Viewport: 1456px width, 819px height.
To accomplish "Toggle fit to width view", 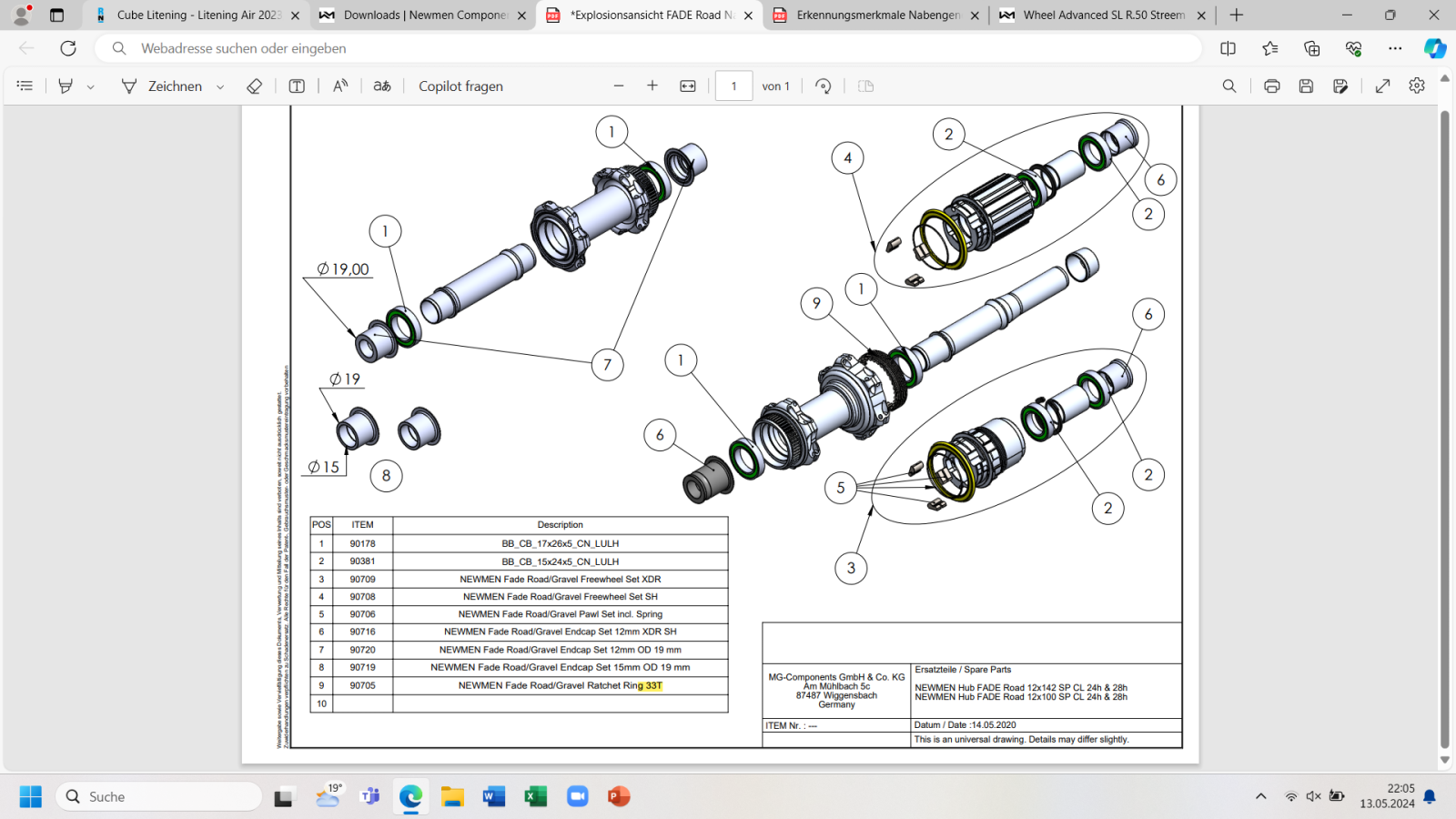I will click(688, 86).
